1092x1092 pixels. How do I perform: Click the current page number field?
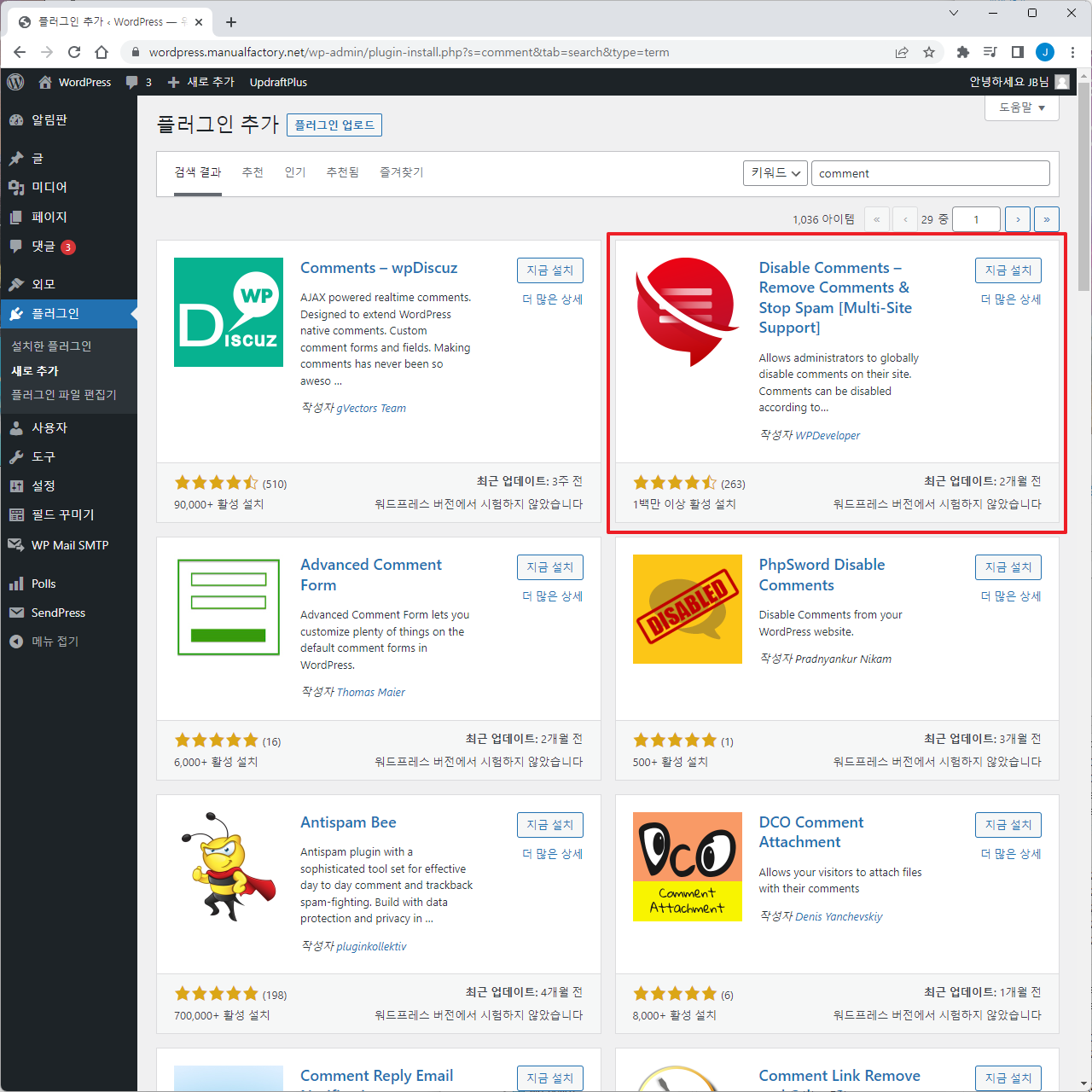pos(976,219)
